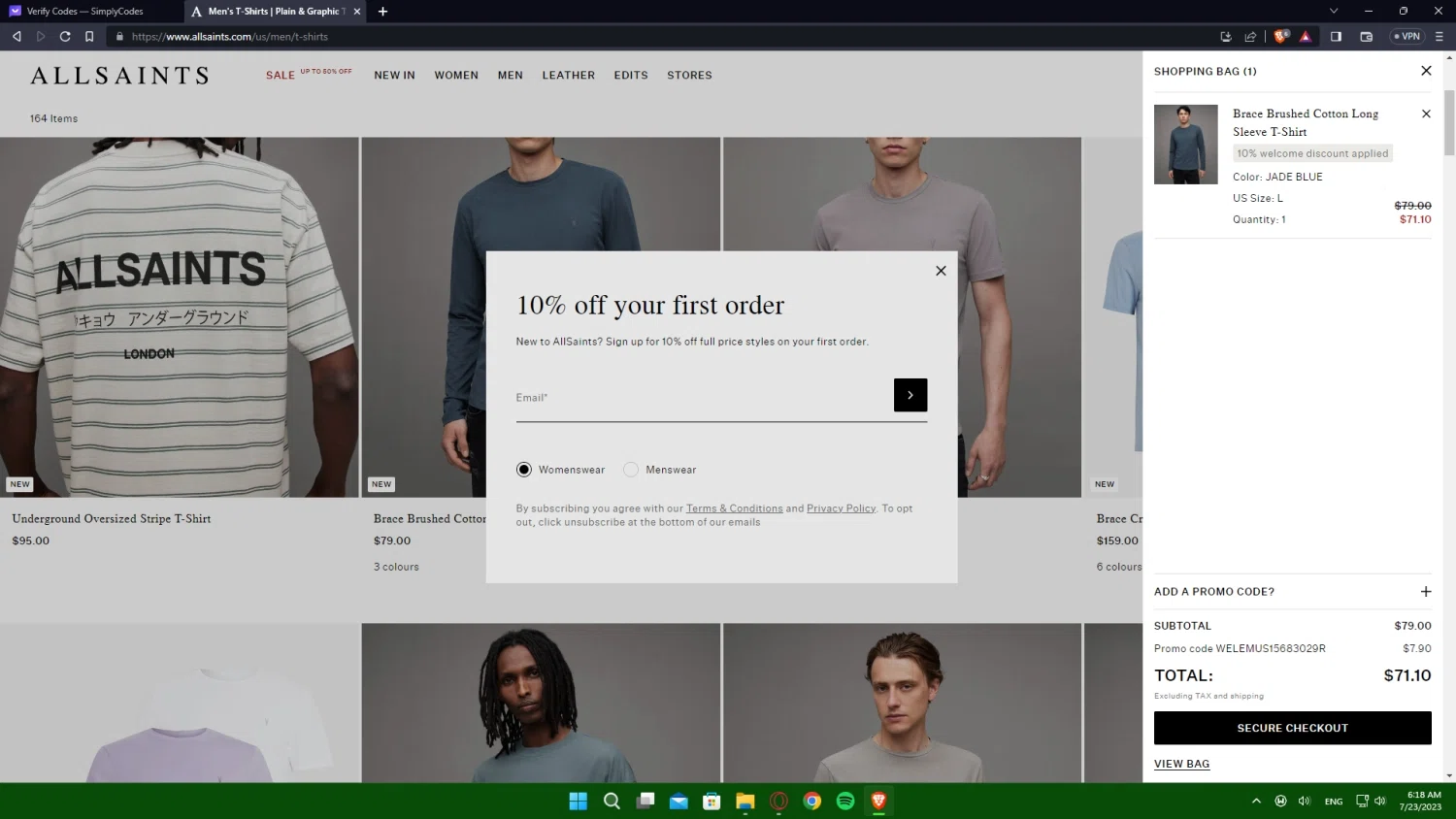Click the Secure Checkout button
This screenshot has height=819, width=1456.
[x=1292, y=728]
